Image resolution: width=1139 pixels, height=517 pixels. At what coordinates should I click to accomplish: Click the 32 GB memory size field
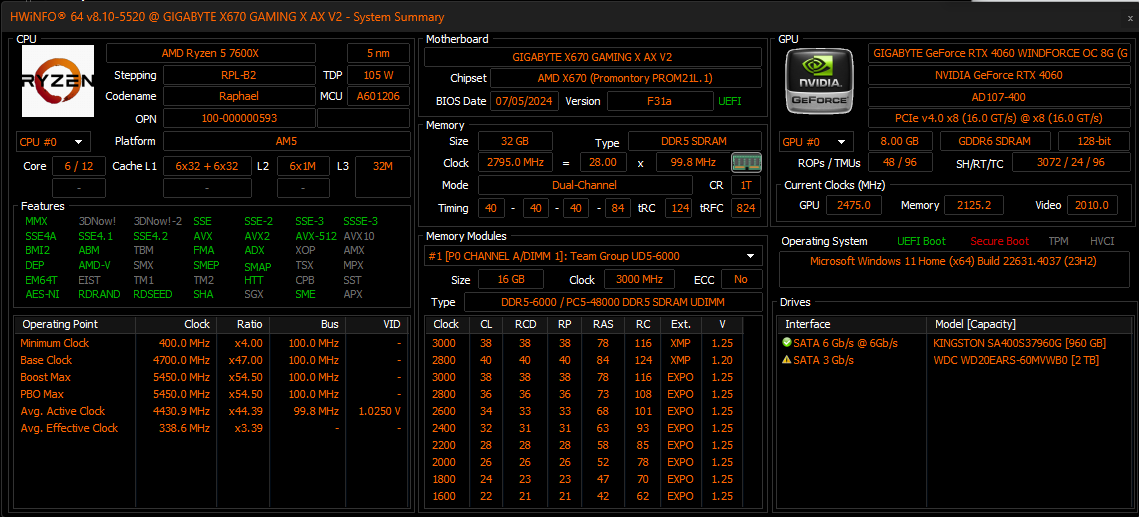515,141
